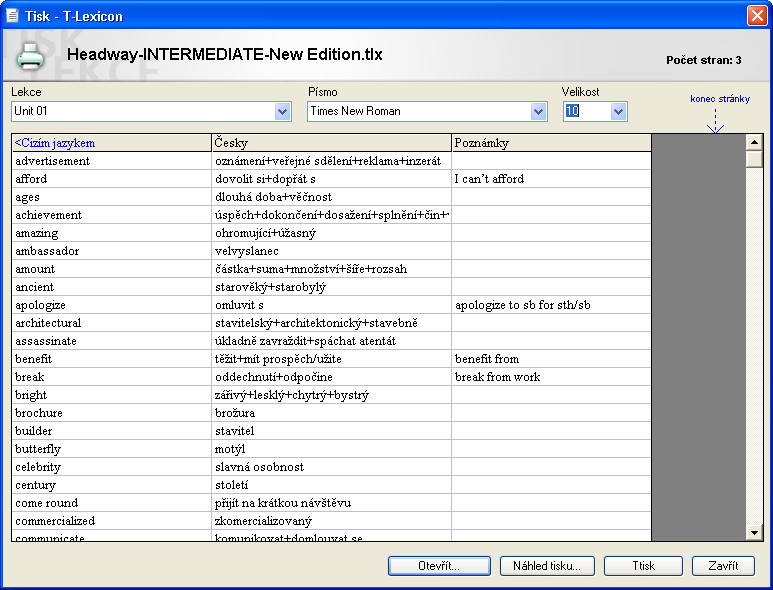Click the T-Lexicon document icon in title bar
773x590 pixels.
click(x=12, y=16)
